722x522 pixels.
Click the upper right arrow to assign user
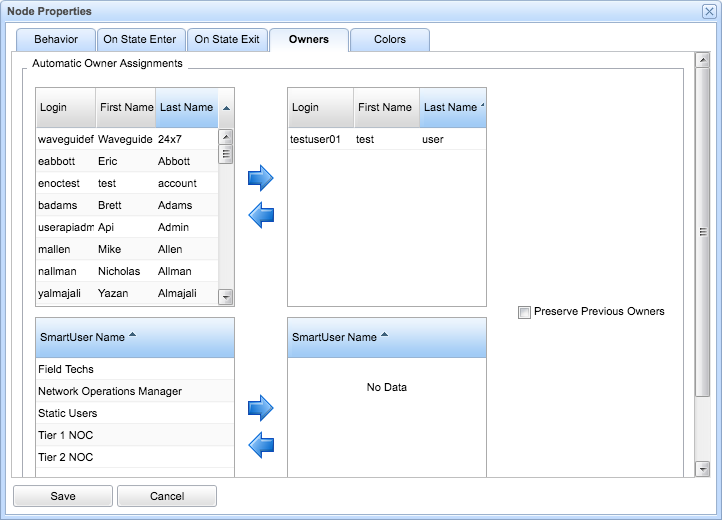pyautogui.click(x=260, y=179)
